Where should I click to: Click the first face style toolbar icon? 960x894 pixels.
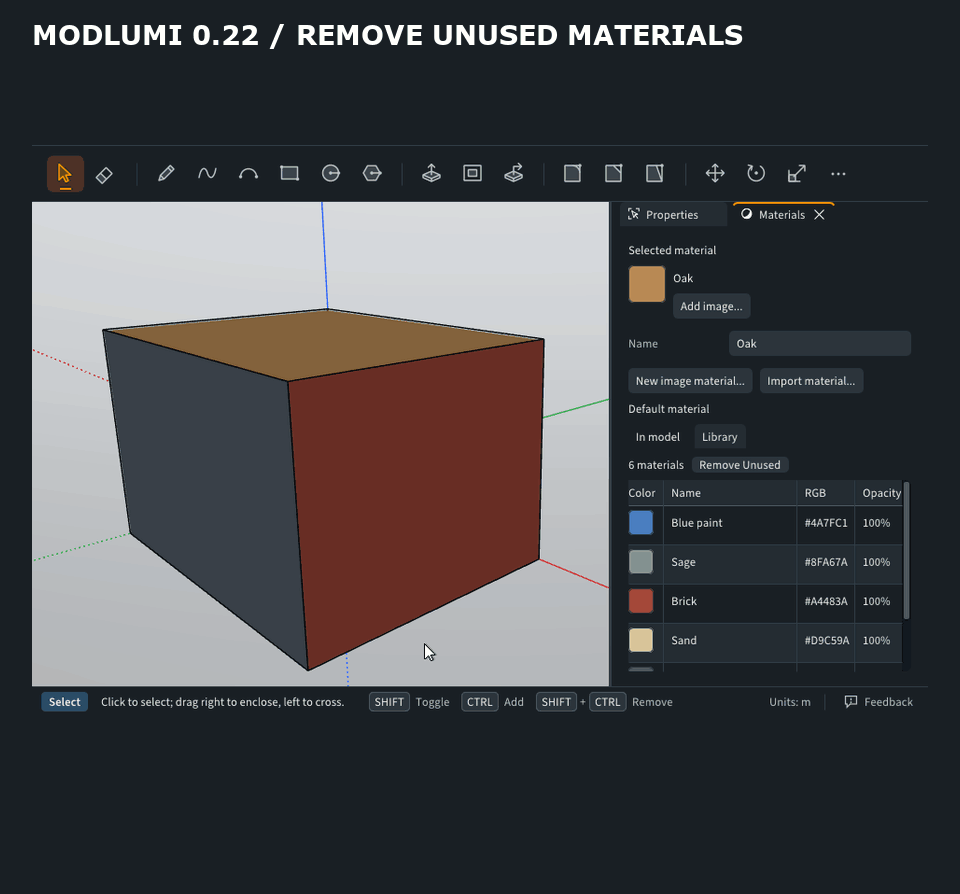[x=572, y=174]
